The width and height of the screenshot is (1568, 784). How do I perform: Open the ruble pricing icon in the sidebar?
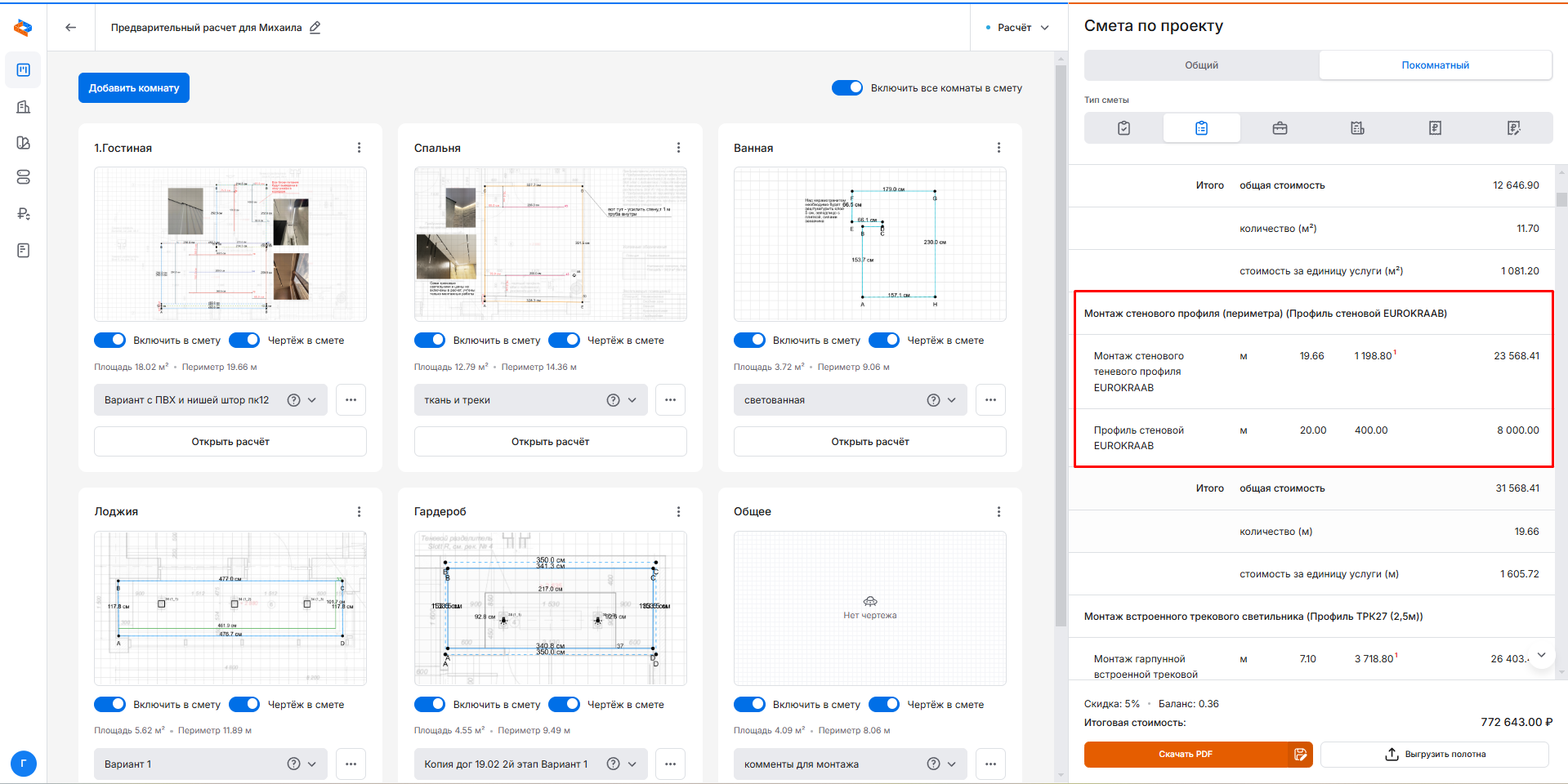tap(23, 214)
